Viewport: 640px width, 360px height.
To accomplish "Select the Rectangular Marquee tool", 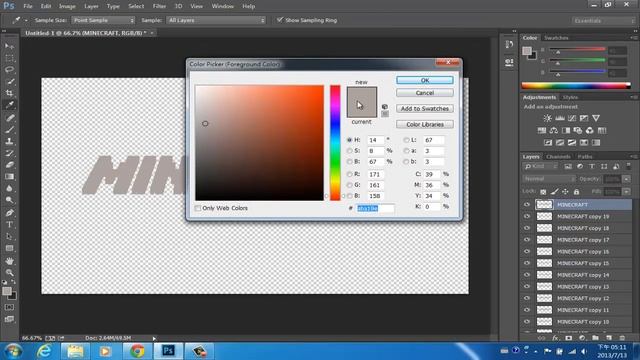I will click(x=9, y=58).
